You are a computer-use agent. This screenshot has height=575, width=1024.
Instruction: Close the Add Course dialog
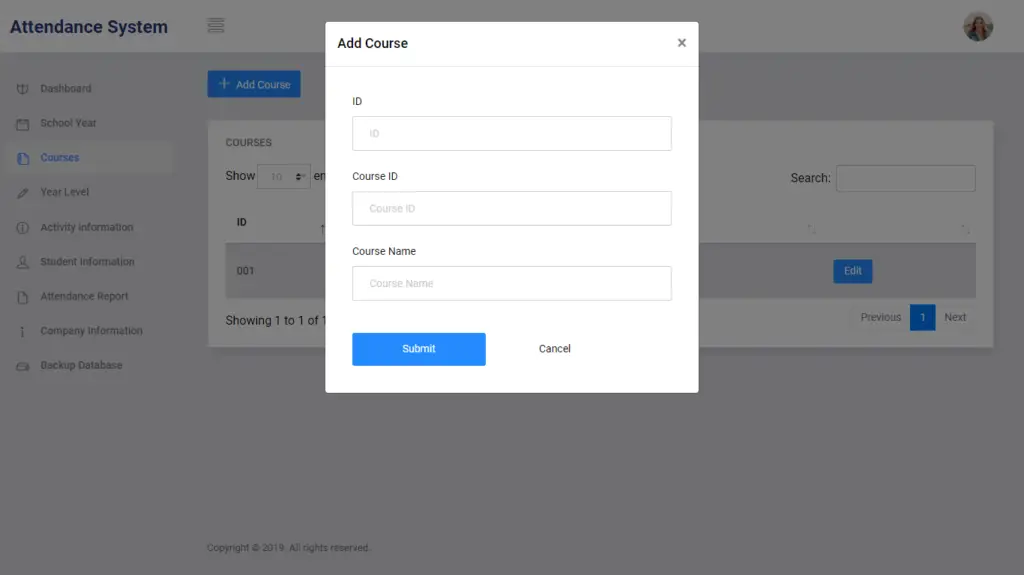click(x=681, y=43)
